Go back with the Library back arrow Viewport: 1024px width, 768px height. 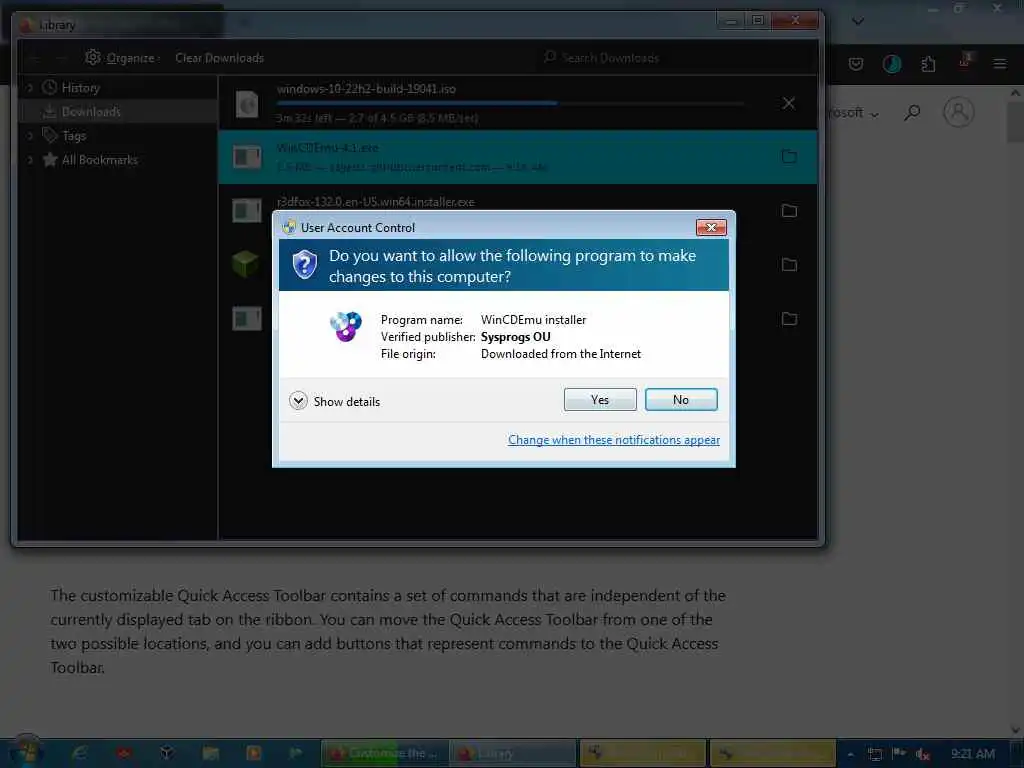(35, 58)
